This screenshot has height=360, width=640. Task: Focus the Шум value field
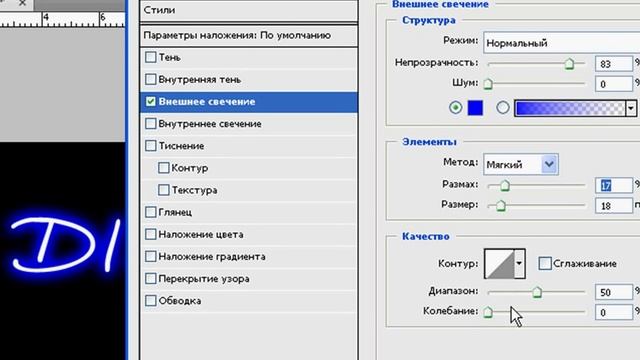coord(614,84)
